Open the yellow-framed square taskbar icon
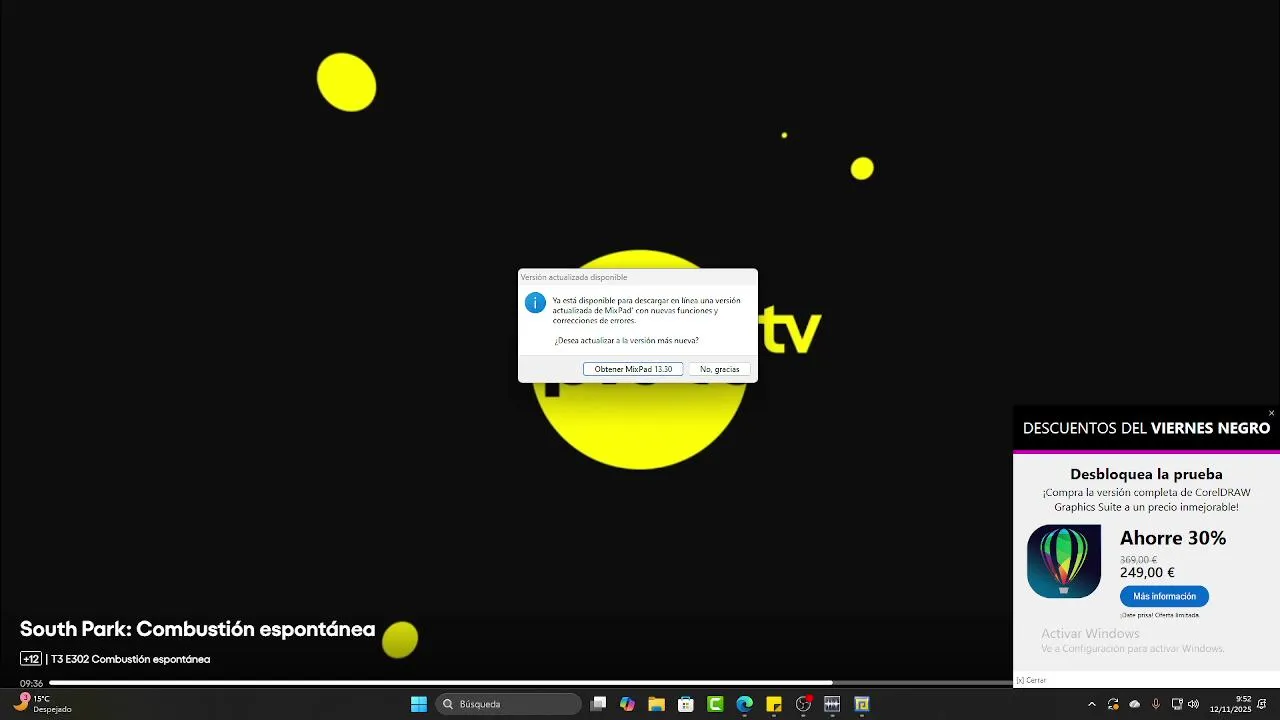 862,704
